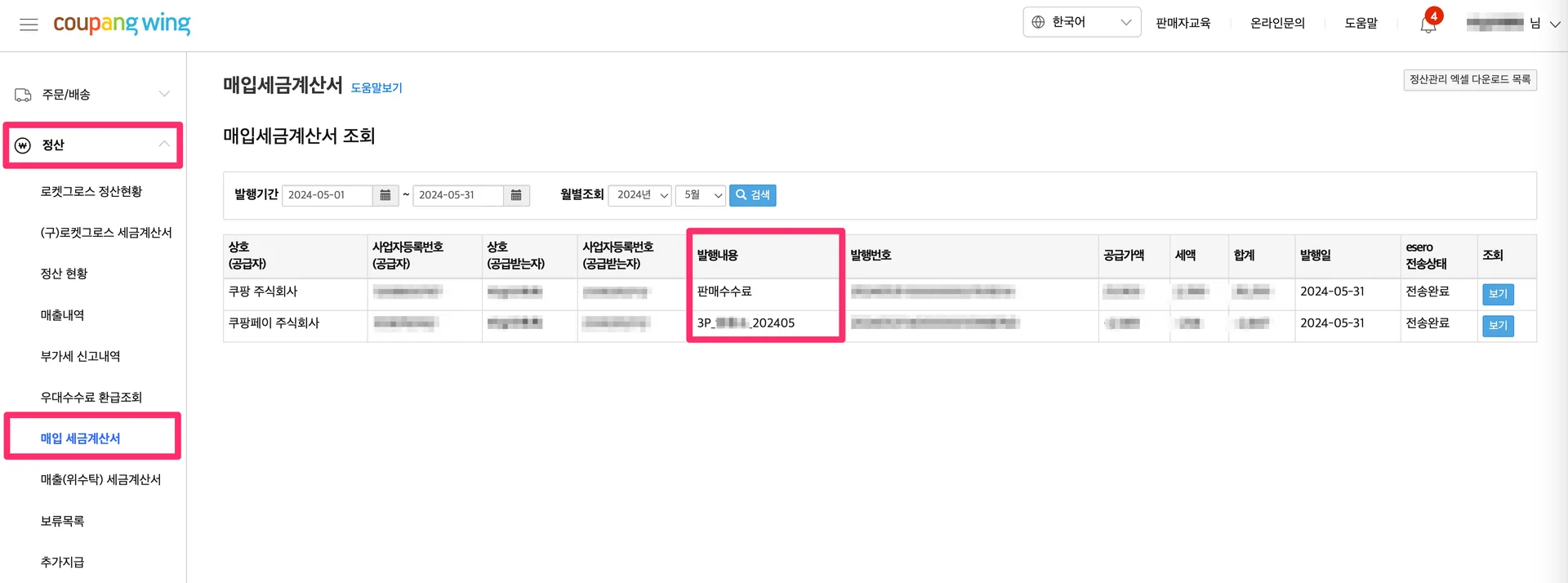The image size is (1568, 583).
Task: Open the 2024년 year dropdown
Action: tap(640, 195)
